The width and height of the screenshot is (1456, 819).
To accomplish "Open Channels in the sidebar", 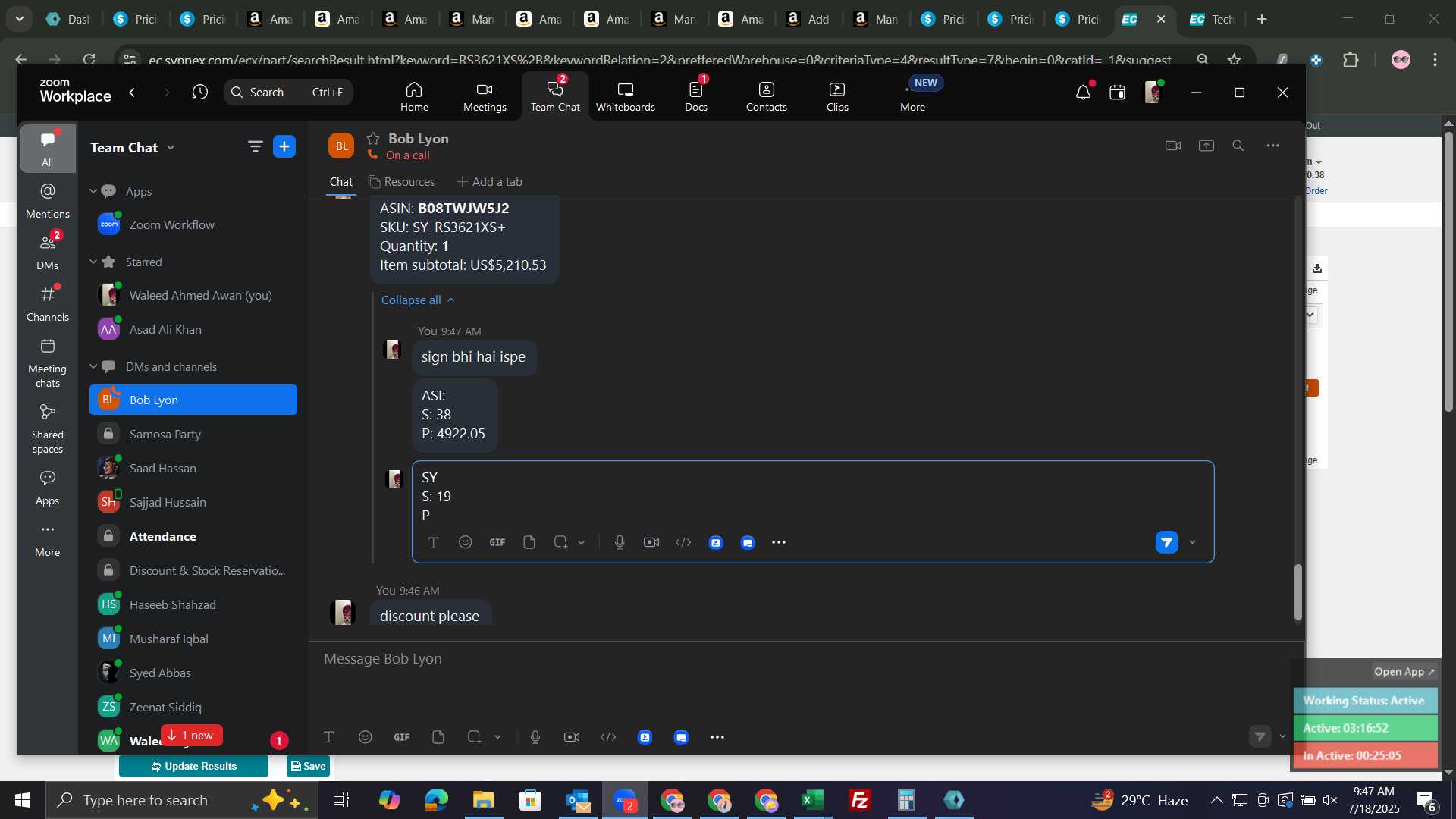I will [47, 303].
